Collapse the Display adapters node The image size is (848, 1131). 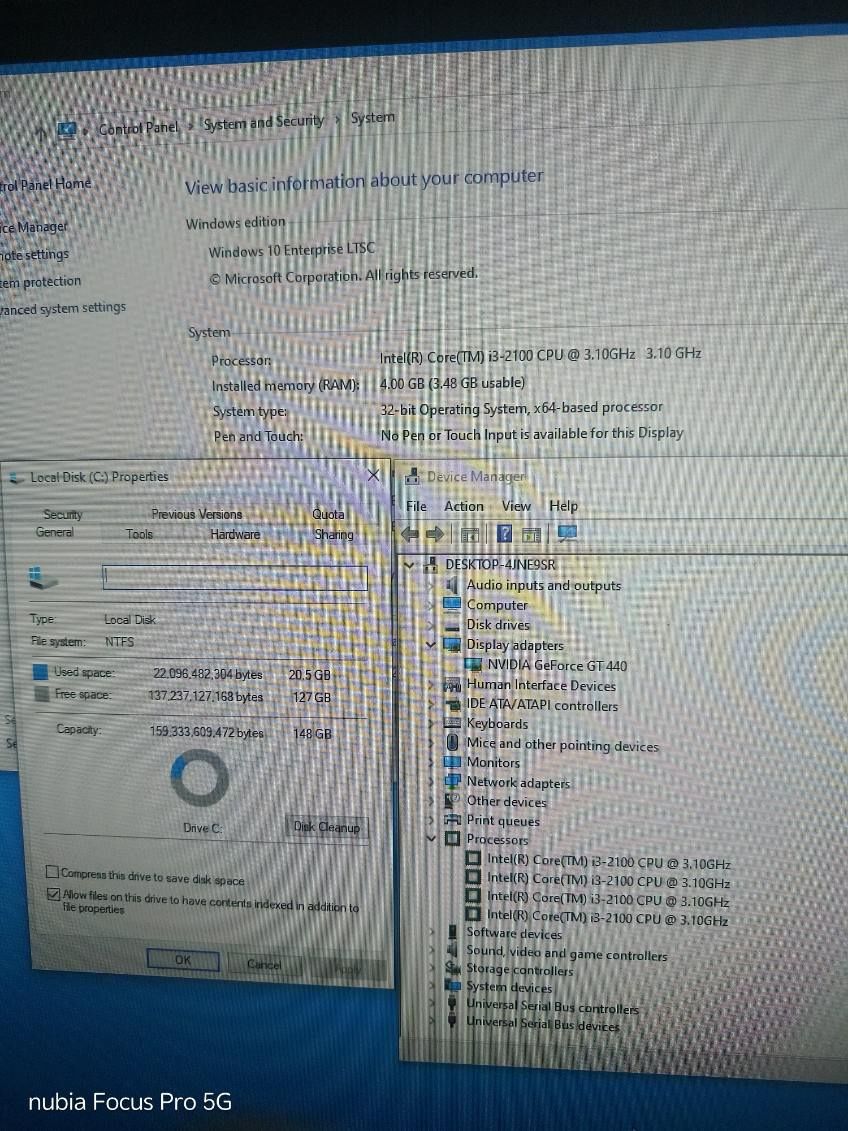coord(431,644)
